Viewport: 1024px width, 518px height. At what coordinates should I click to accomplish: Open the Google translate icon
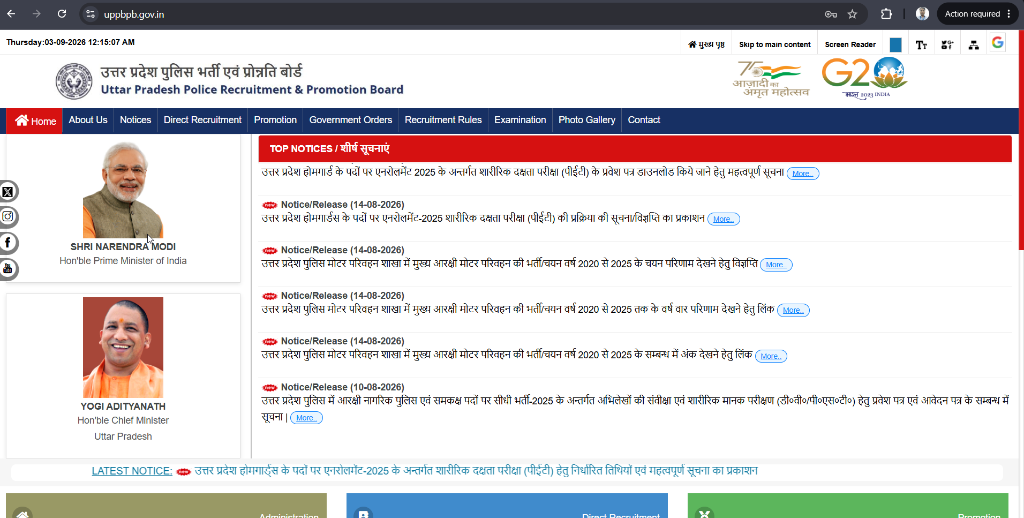point(997,42)
